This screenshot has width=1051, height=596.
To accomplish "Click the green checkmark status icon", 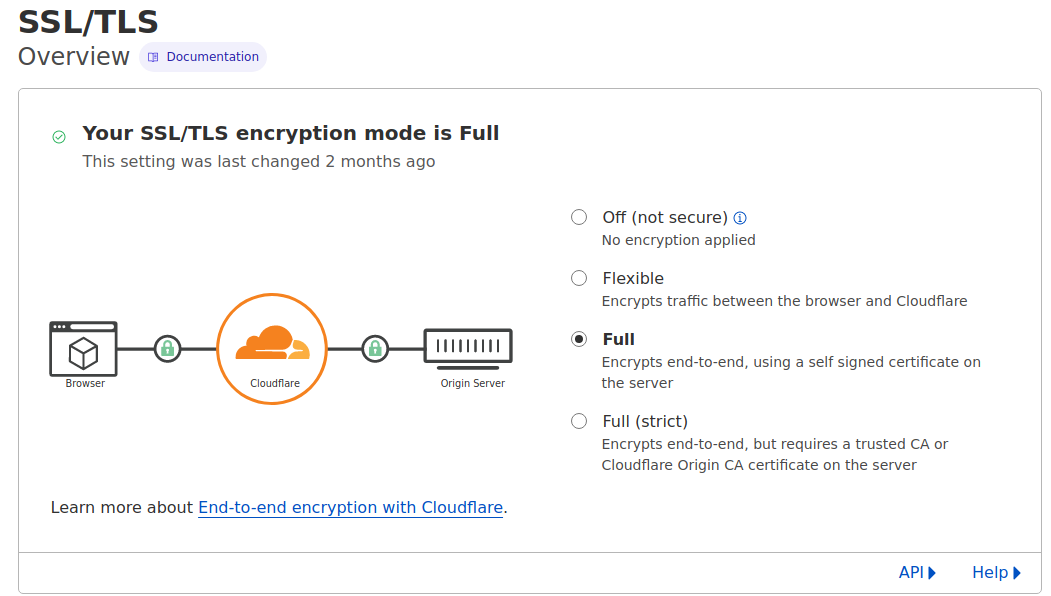I will 59,137.
